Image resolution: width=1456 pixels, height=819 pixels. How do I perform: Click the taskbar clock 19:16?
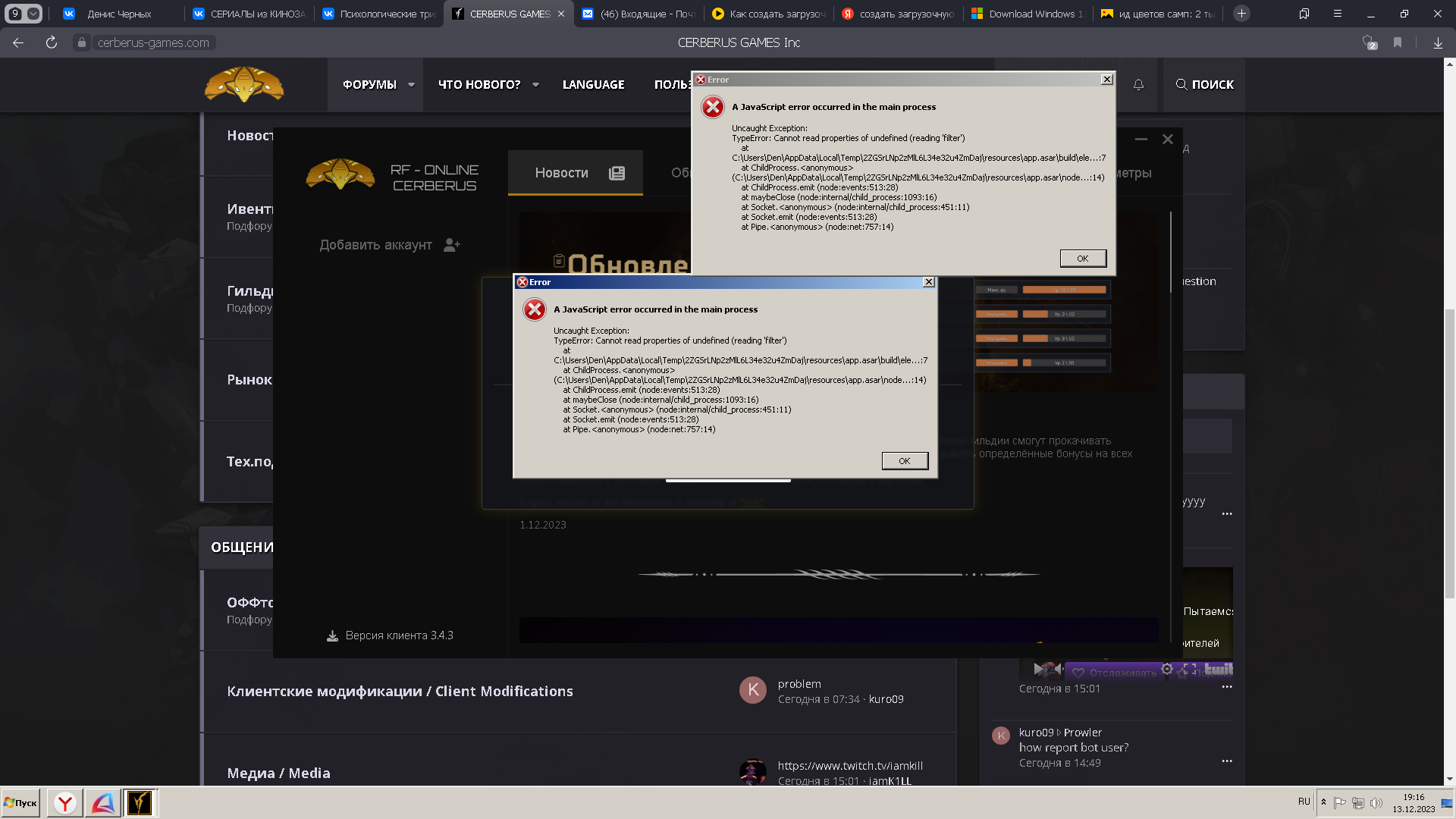pos(1414,797)
